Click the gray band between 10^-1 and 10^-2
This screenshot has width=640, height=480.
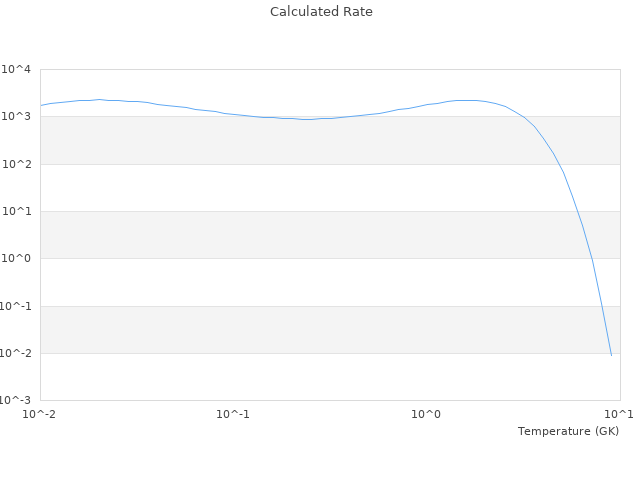[300, 330]
